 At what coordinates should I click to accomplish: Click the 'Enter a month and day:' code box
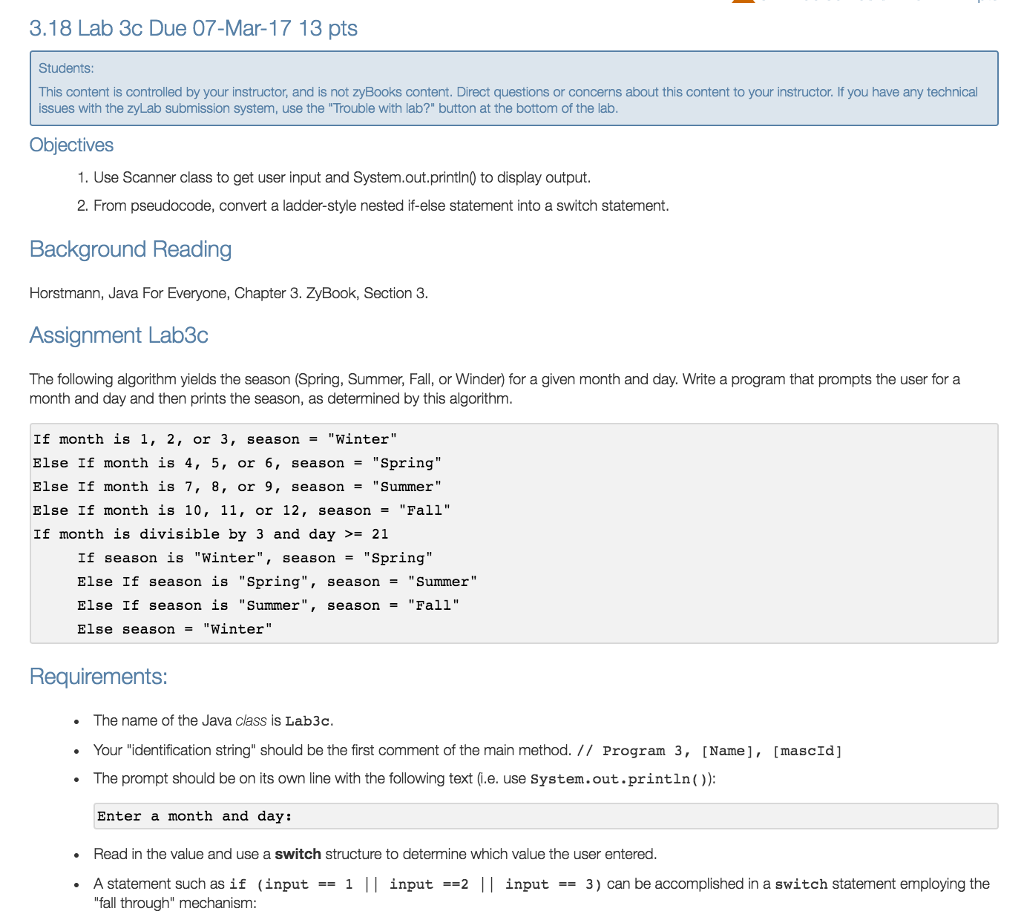click(x=545, y=816)
